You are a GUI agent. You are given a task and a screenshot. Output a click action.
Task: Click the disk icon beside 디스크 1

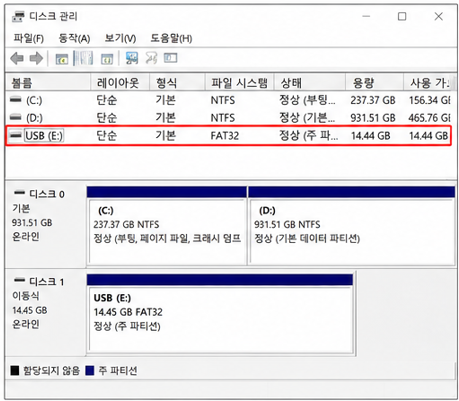coord(20,280)
